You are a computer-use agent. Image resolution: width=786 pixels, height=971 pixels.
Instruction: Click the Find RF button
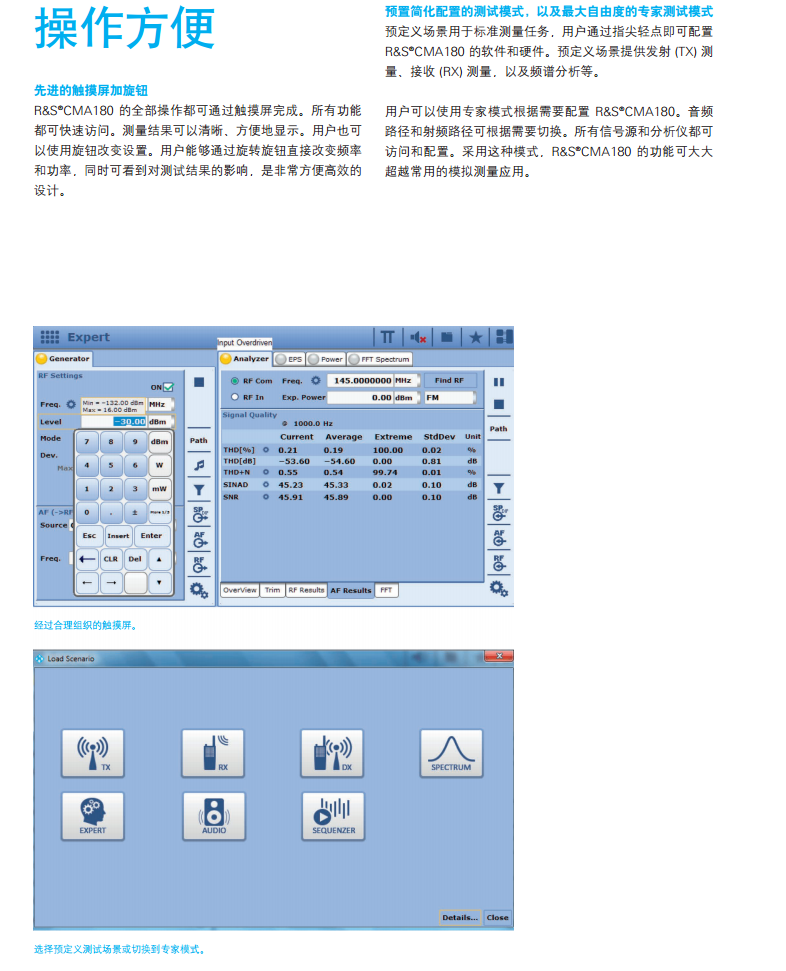(x=450, y=380)
